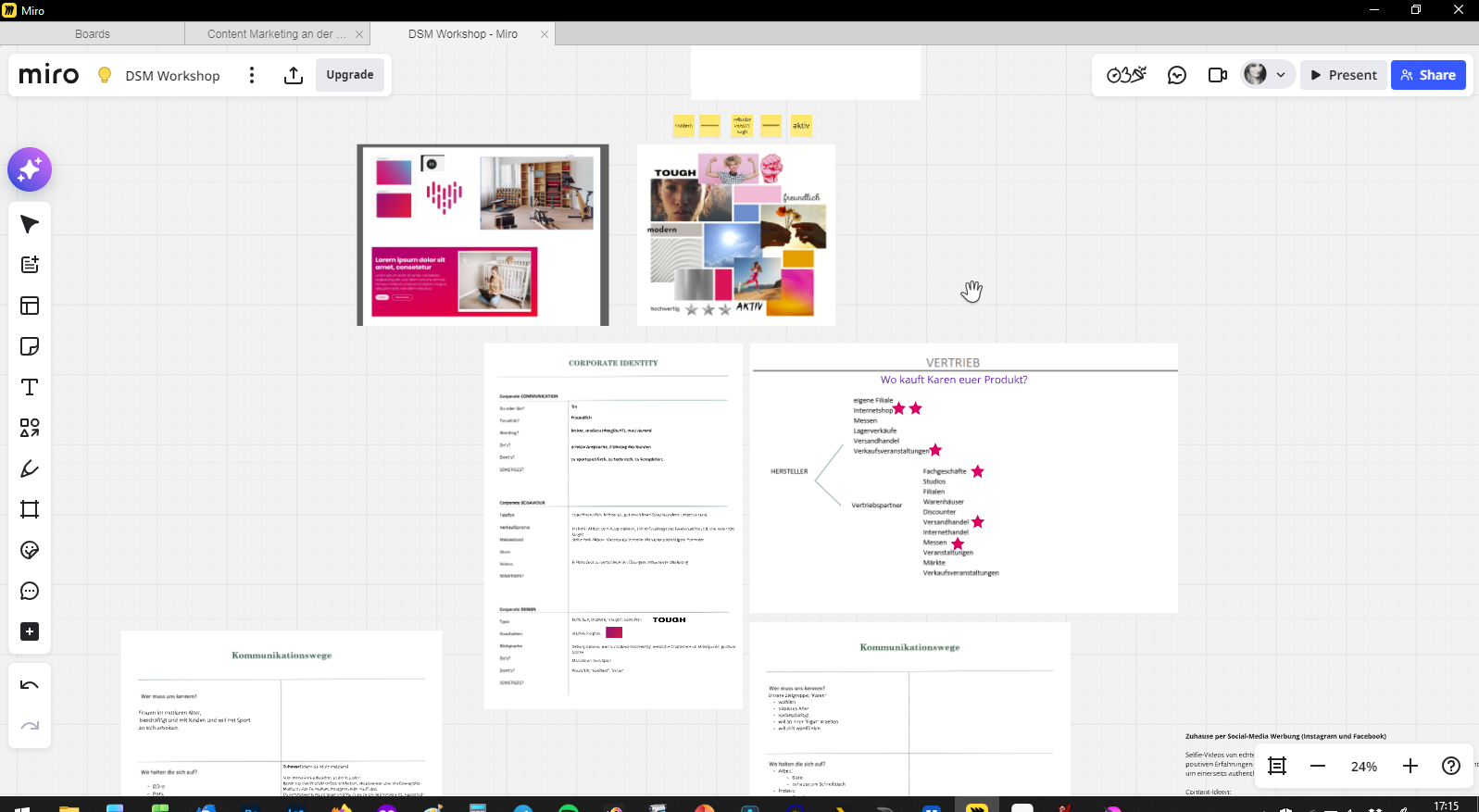
Task: Expand the user avatar dropdown arrow
Action: (x=1281, y=75)
